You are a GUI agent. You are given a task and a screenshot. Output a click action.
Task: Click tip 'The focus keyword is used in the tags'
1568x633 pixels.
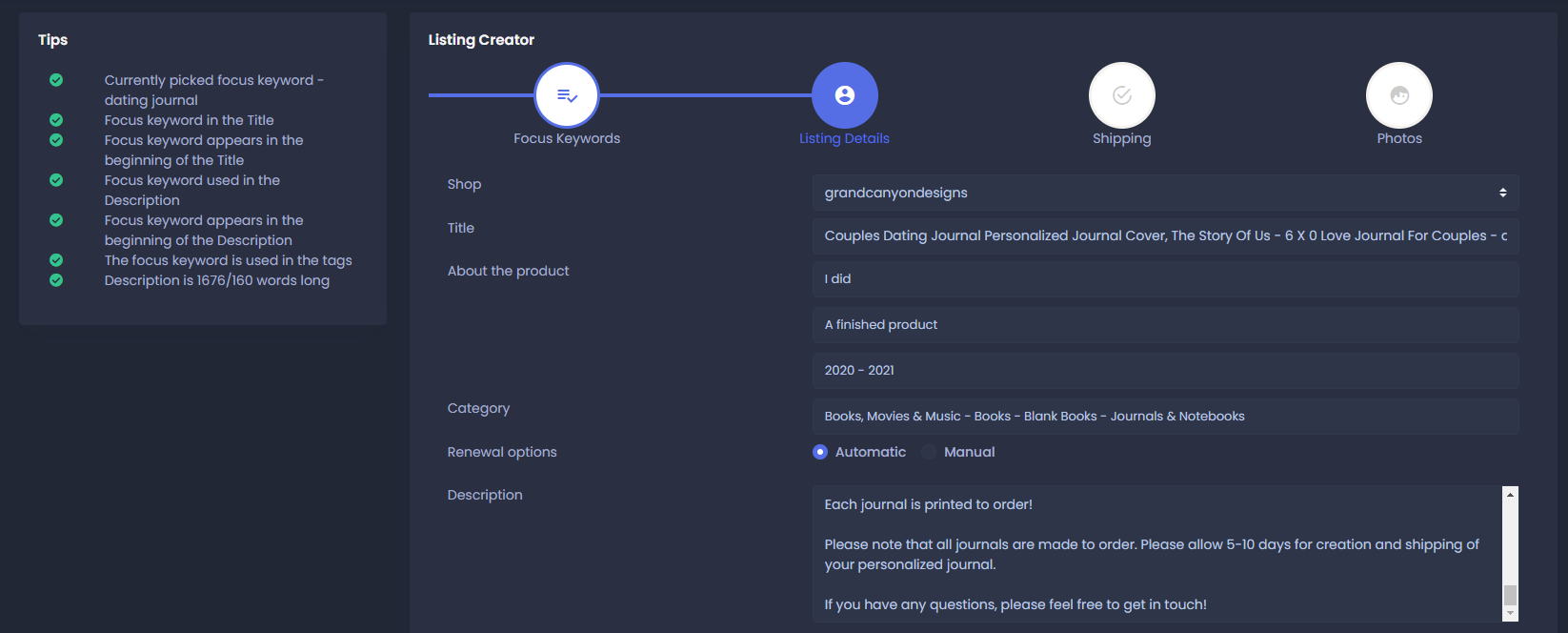coord(229,260)
